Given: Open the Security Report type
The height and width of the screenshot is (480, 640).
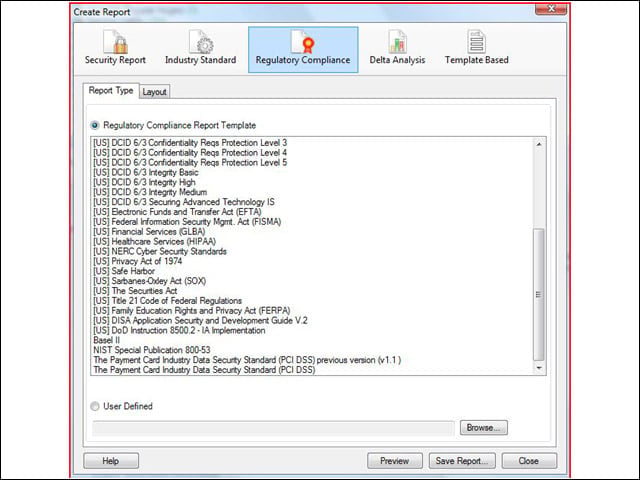Looking at the screenshot, I should pyautogui.click(x=115, y=48).
